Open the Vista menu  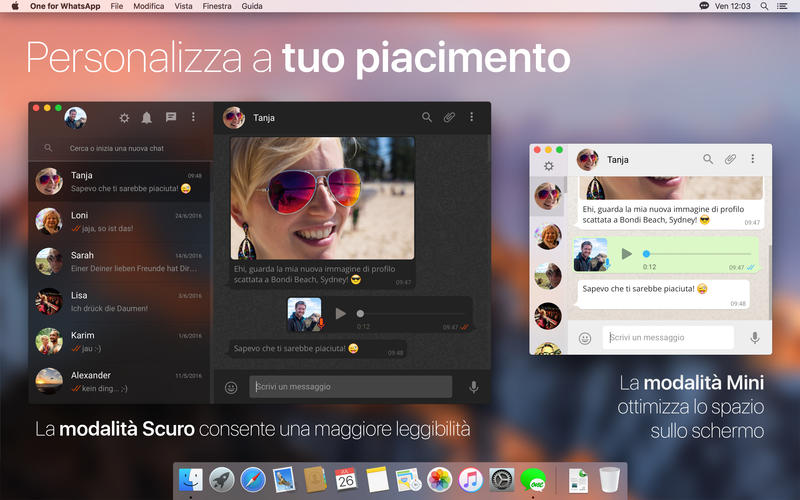coord(183,6)
